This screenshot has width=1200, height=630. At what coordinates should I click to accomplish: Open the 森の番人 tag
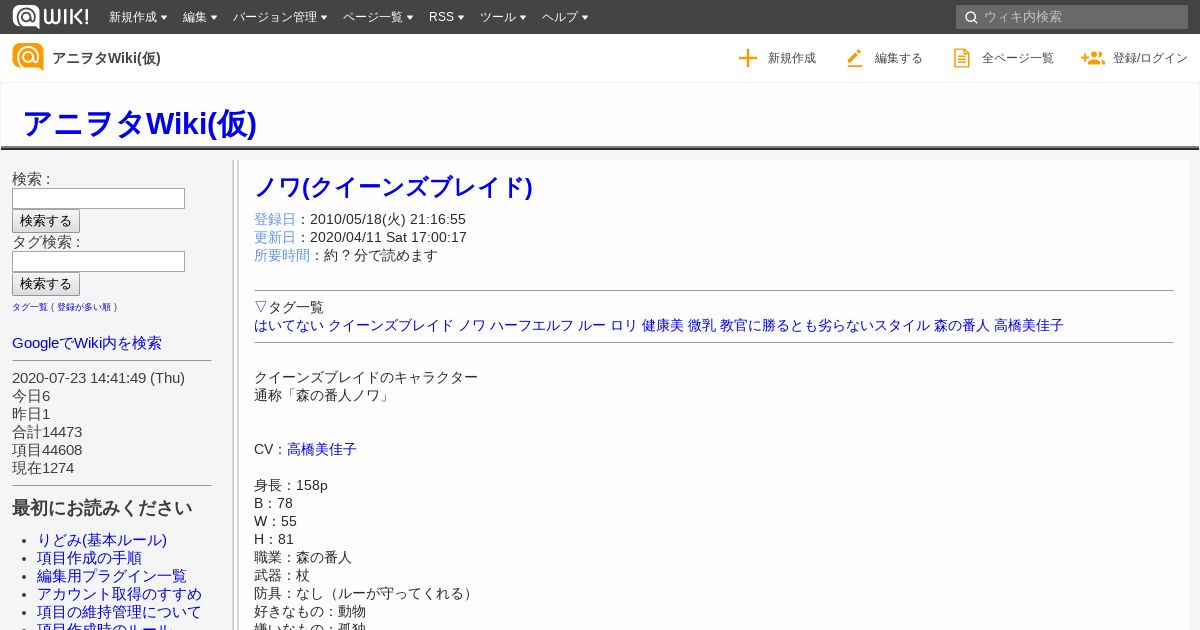(962, 325)
